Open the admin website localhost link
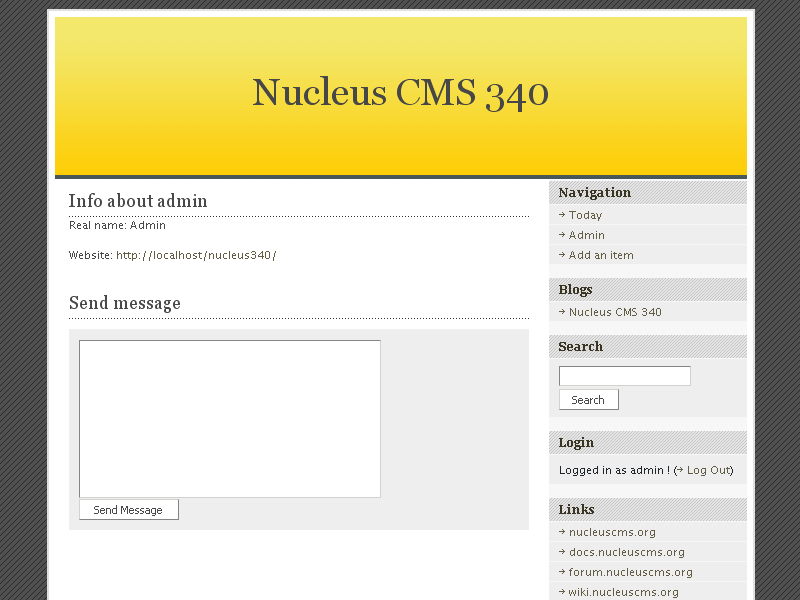 pos(196,255)
